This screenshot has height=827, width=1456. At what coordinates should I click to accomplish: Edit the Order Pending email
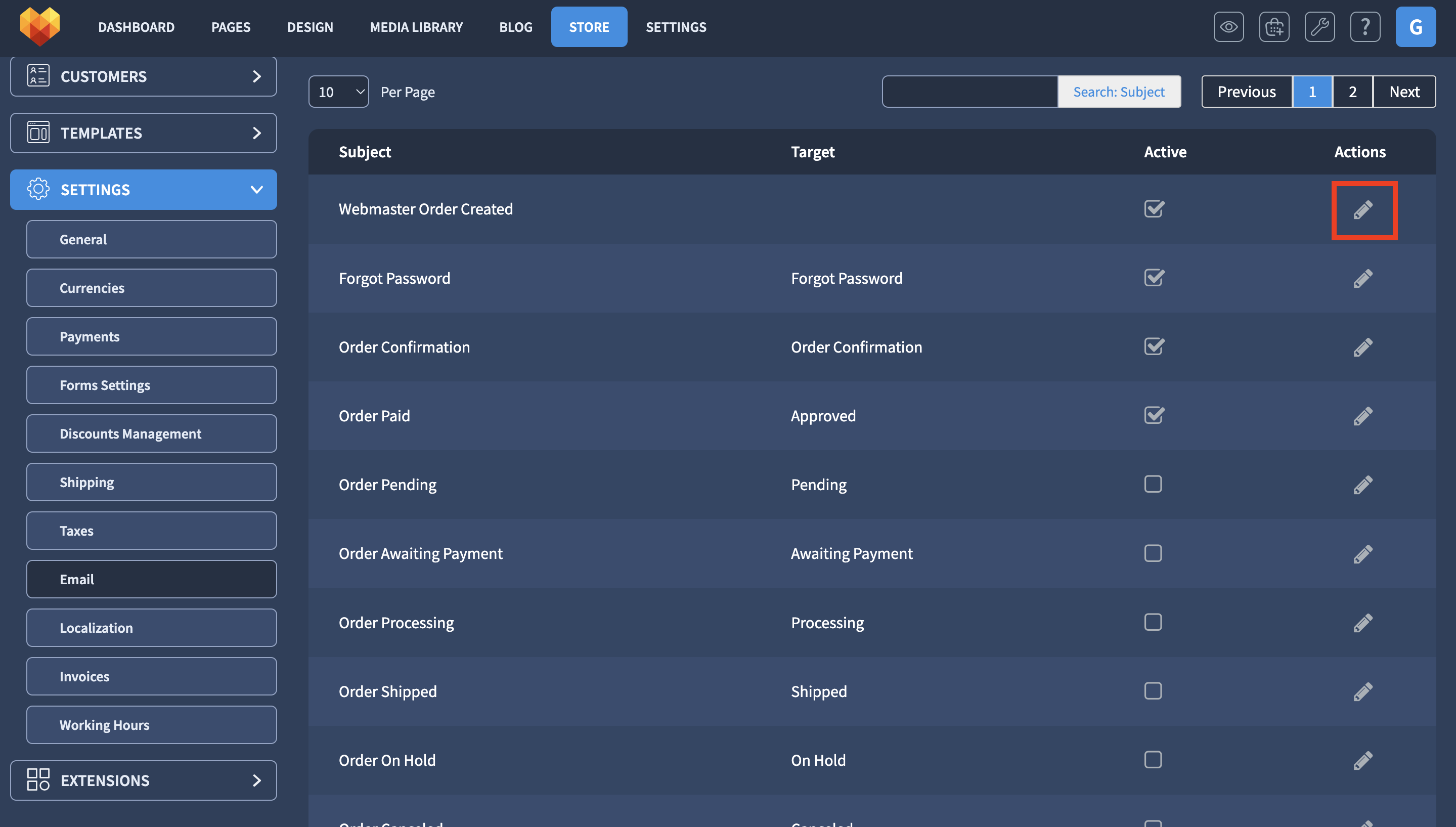1363,485
